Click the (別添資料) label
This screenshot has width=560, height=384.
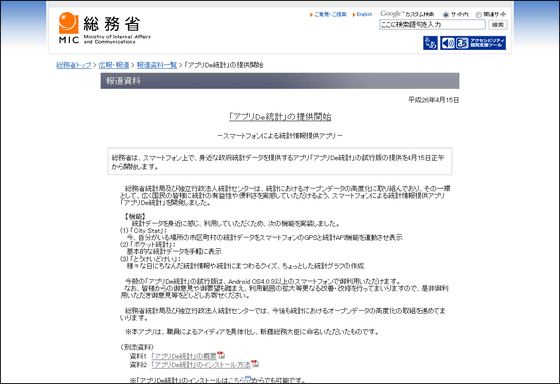[137, 347]
